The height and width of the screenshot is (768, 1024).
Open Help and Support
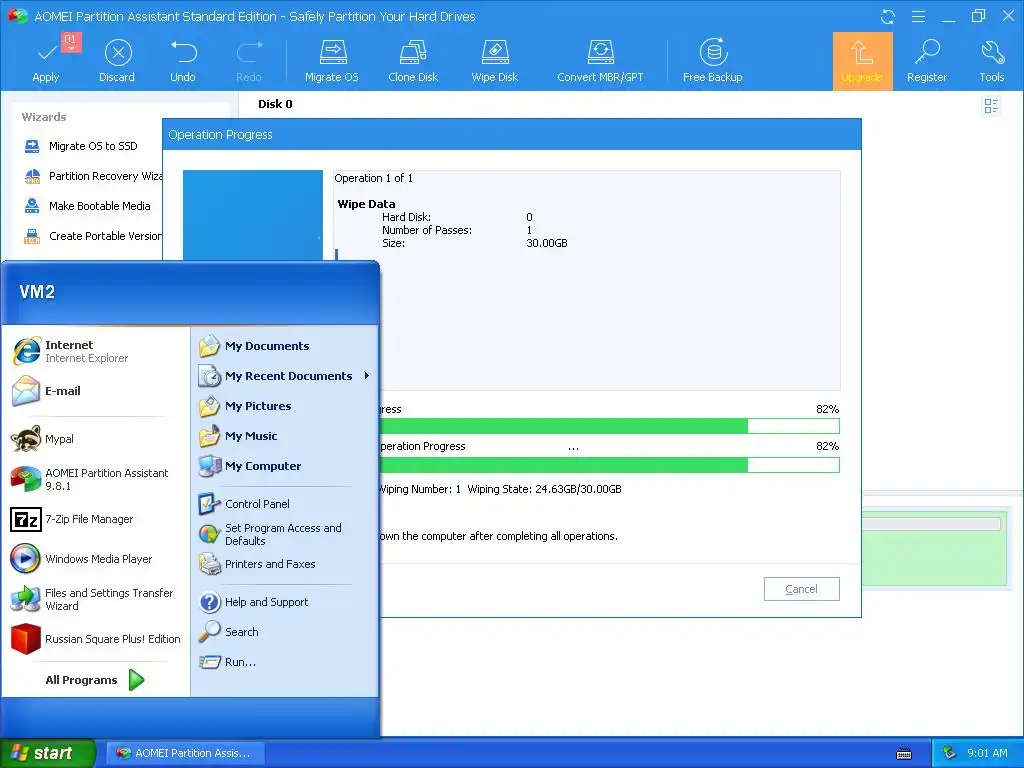coord(285,602)
